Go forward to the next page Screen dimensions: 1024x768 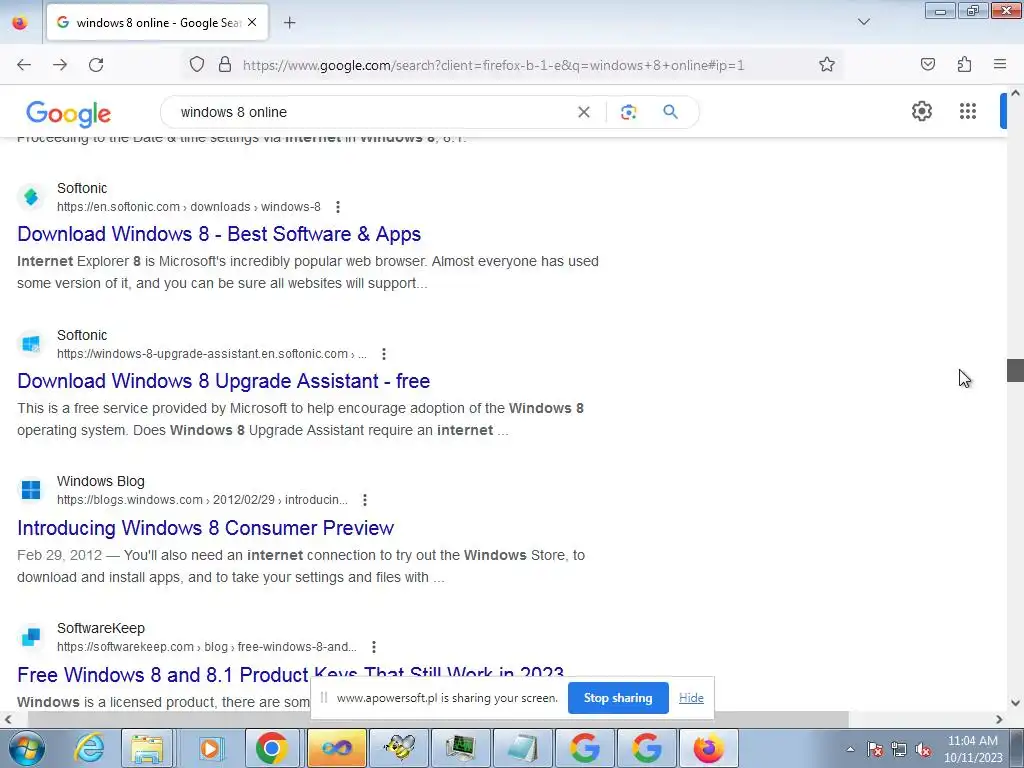tap(60, 65)
